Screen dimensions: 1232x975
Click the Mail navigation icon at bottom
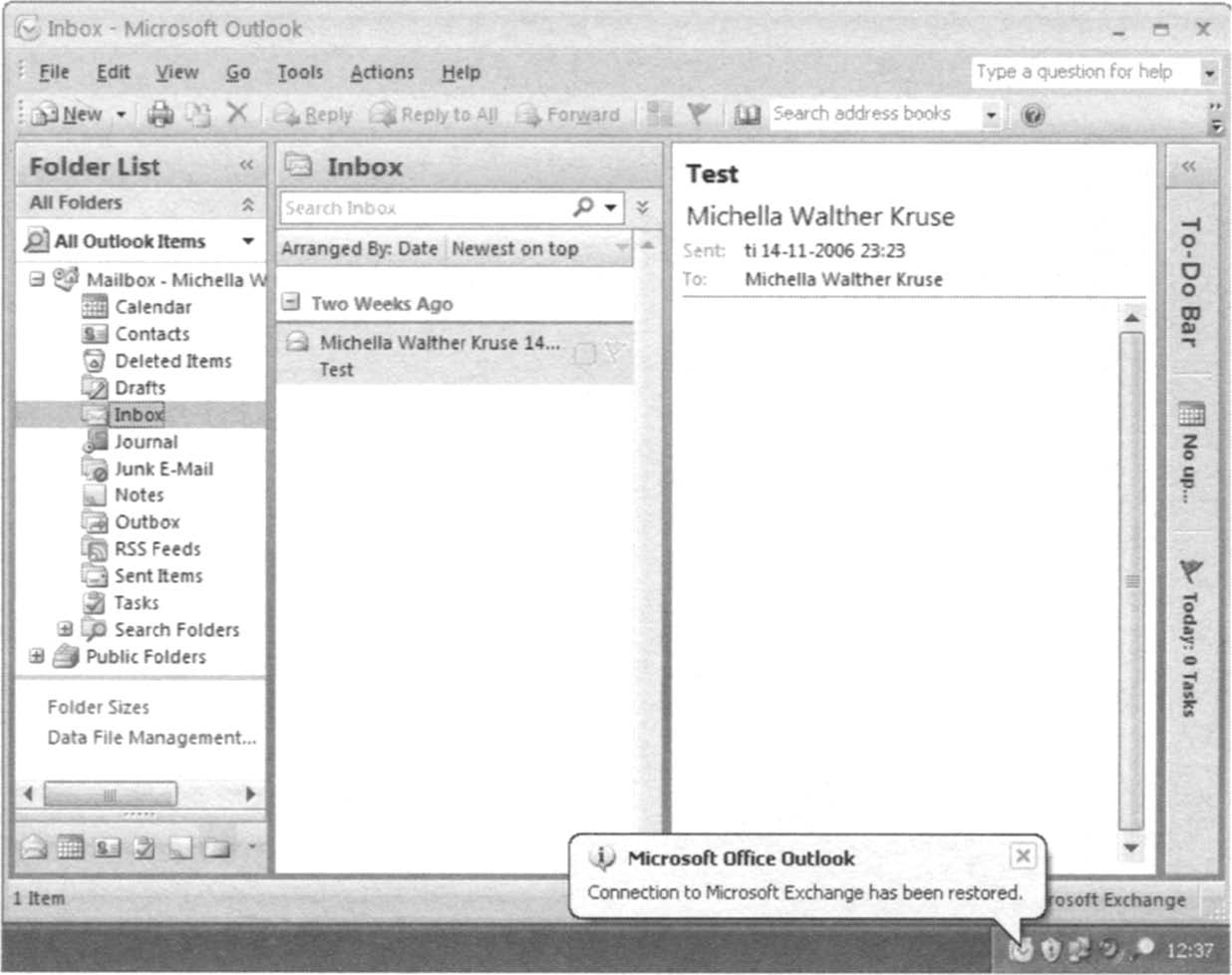click(x=35, y=848)
